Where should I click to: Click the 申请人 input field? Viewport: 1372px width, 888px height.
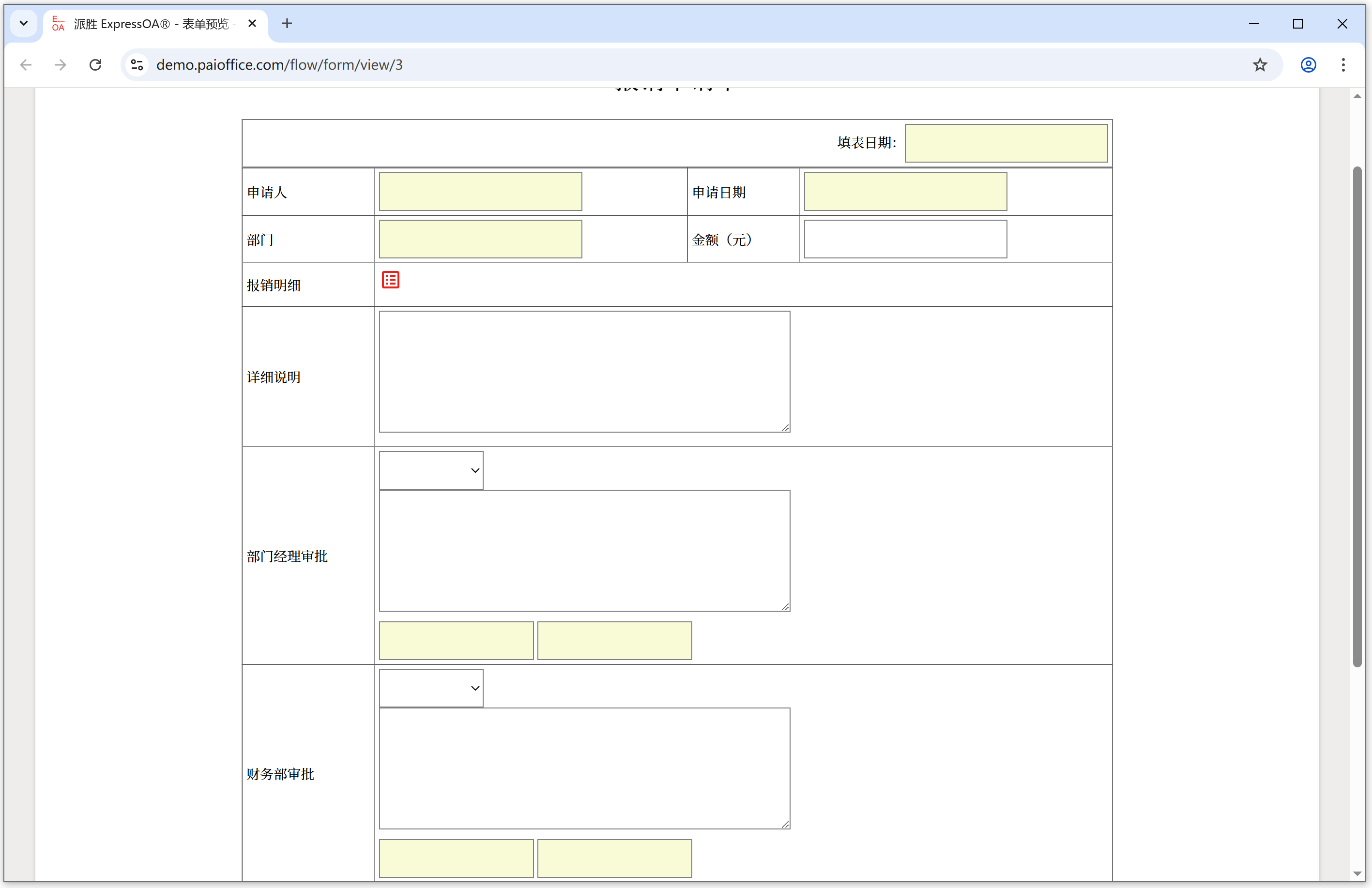480,192
